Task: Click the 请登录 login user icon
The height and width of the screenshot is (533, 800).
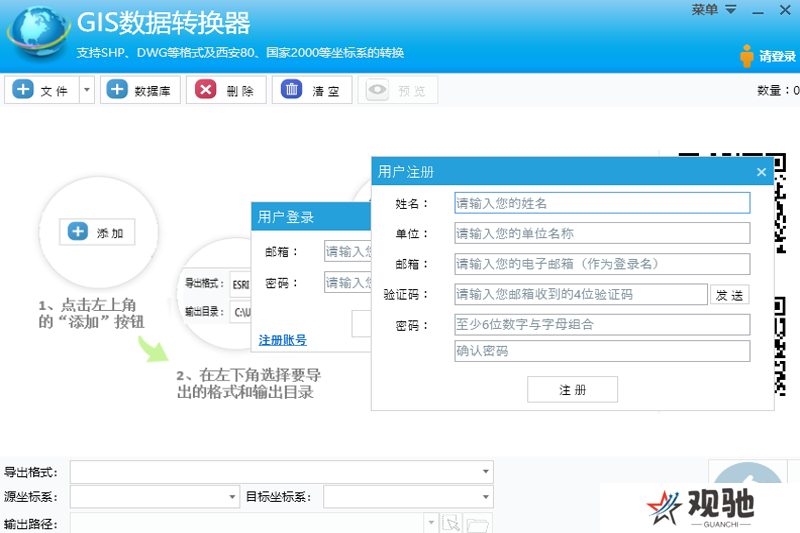Action: pyautogui.click(x=746, y=56)
